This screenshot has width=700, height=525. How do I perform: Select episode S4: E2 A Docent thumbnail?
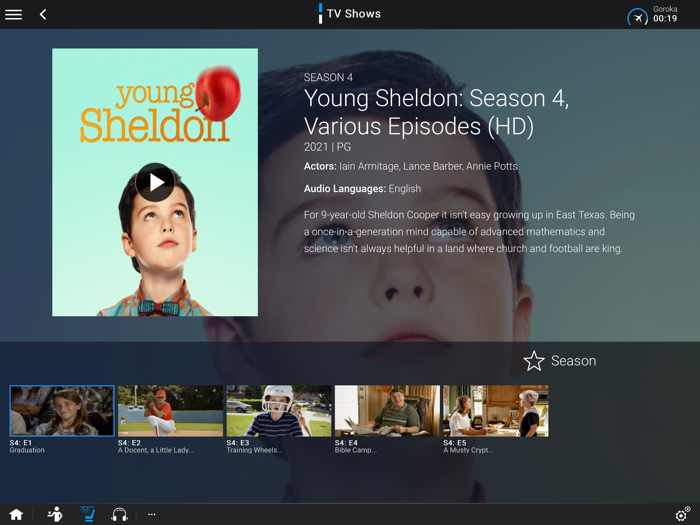coord(171,411)
